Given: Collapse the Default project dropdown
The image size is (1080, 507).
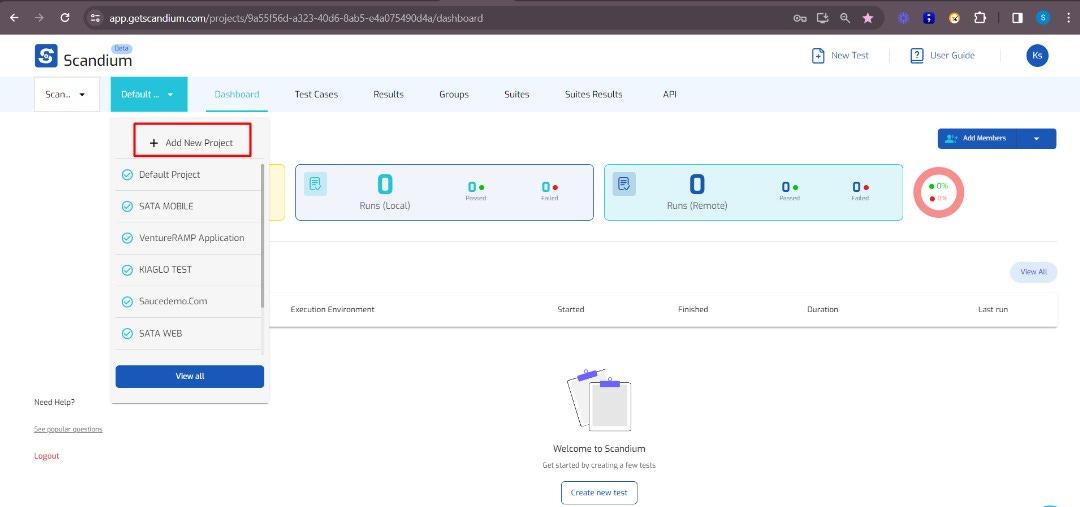Looking at the screenshot, I should click(x=149, y=94).
